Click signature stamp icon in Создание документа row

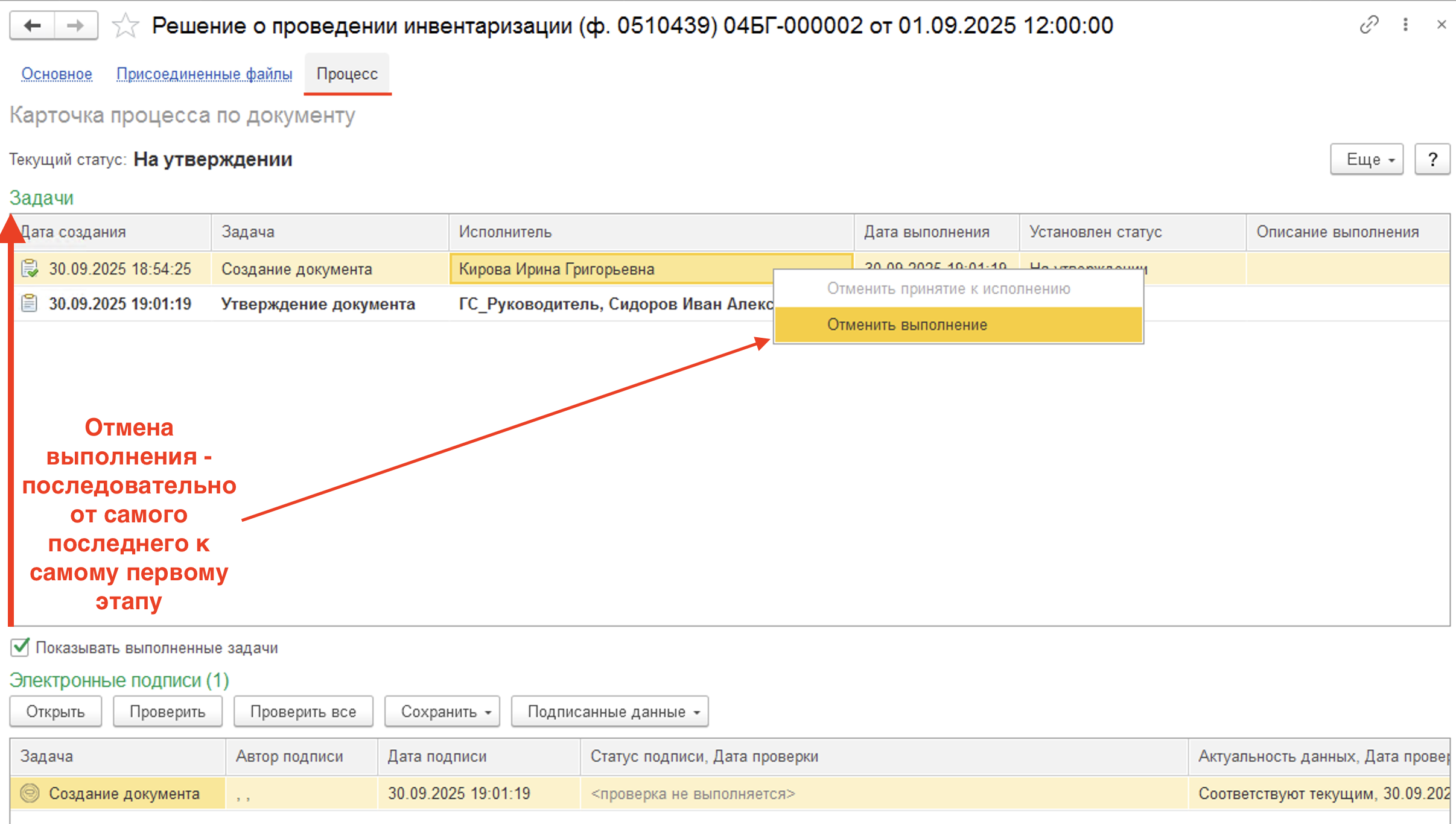coord(30,793)
